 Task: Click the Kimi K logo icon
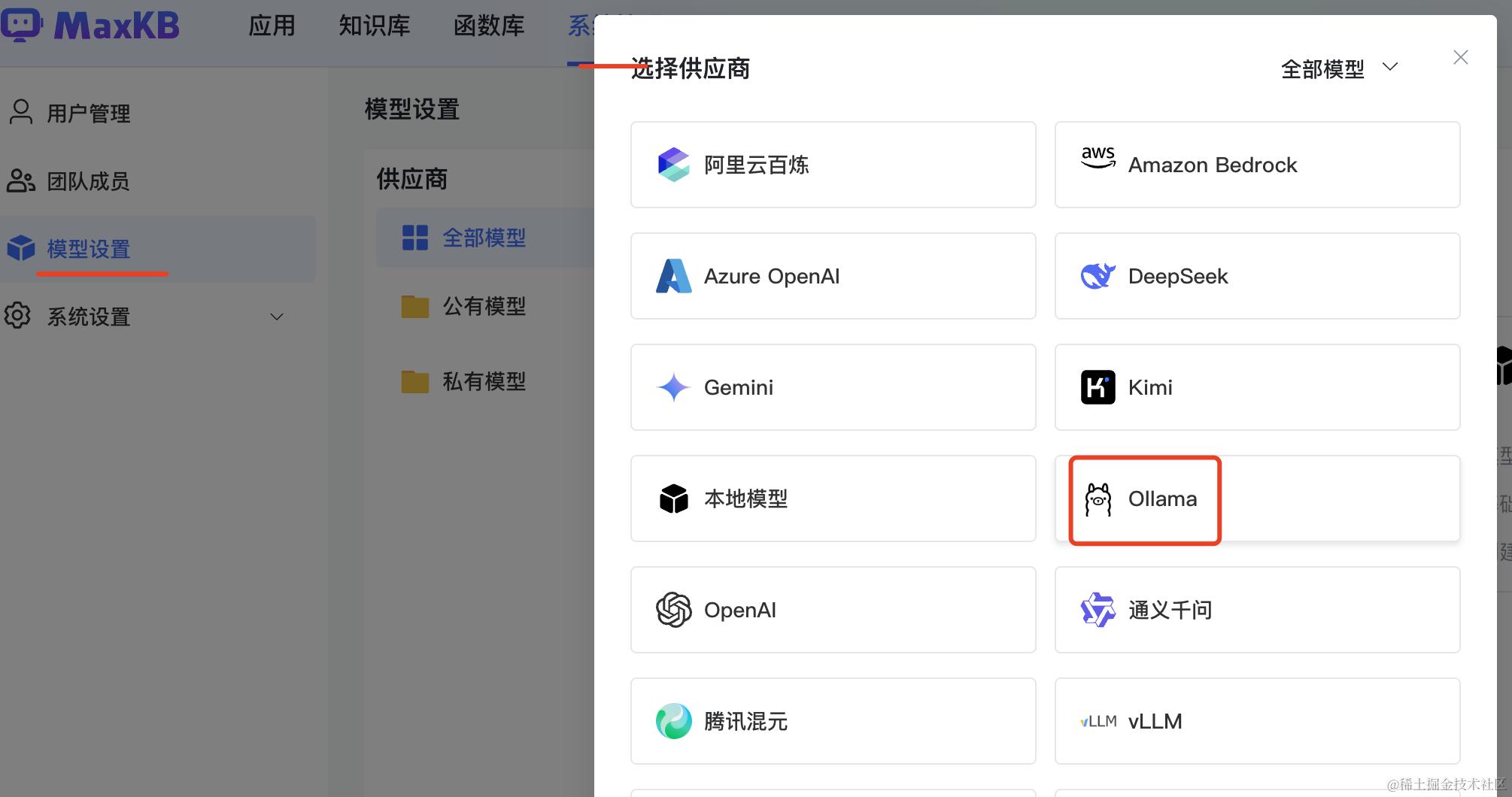pos(1098,387)
